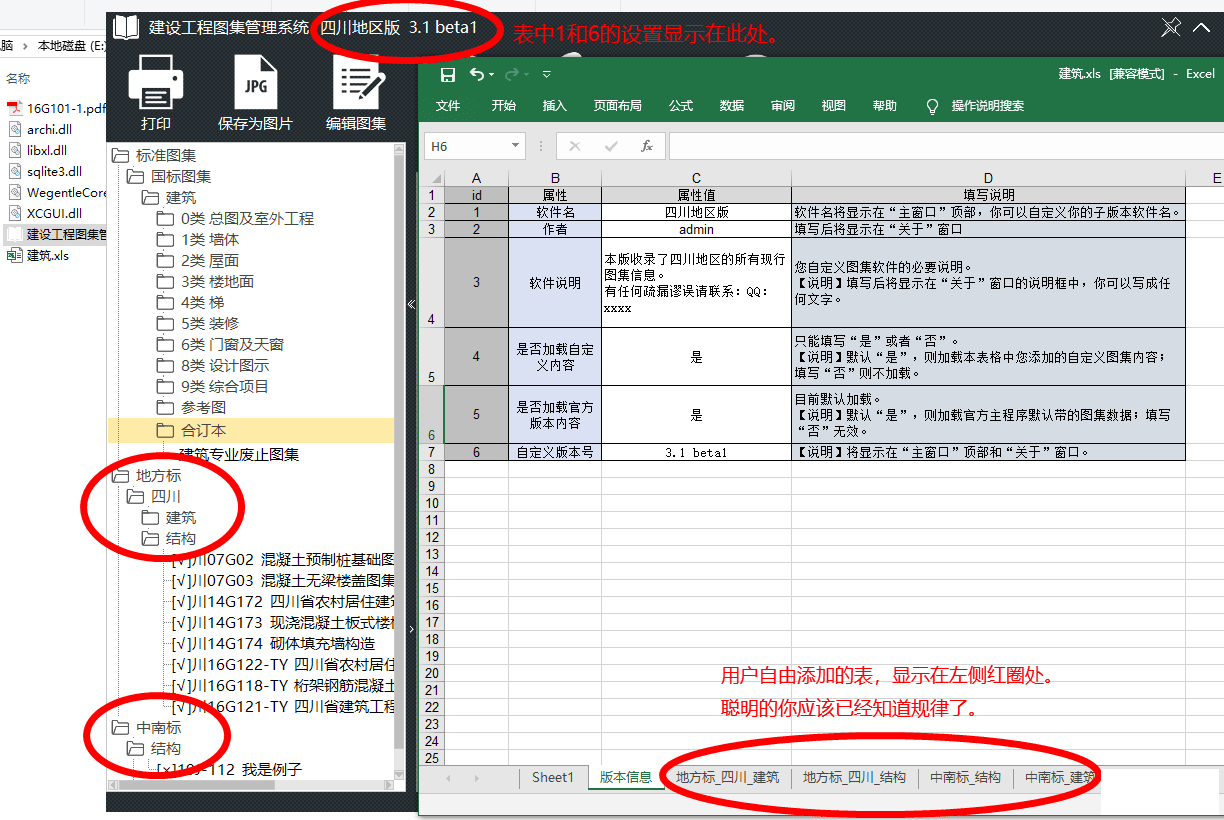Open the Sheet1 worksheet tab
Viewport: 1224px width, 820px height.
point(553,777)
